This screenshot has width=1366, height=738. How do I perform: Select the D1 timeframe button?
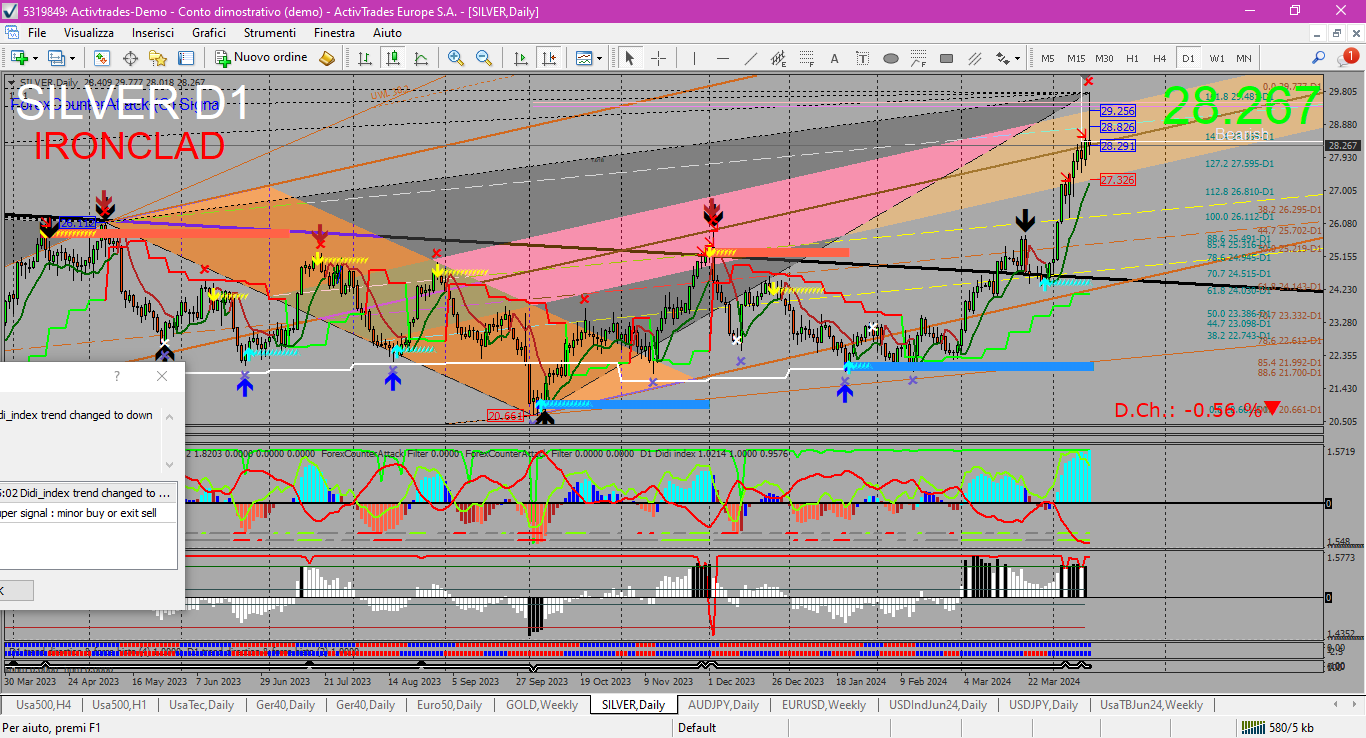1188,58
